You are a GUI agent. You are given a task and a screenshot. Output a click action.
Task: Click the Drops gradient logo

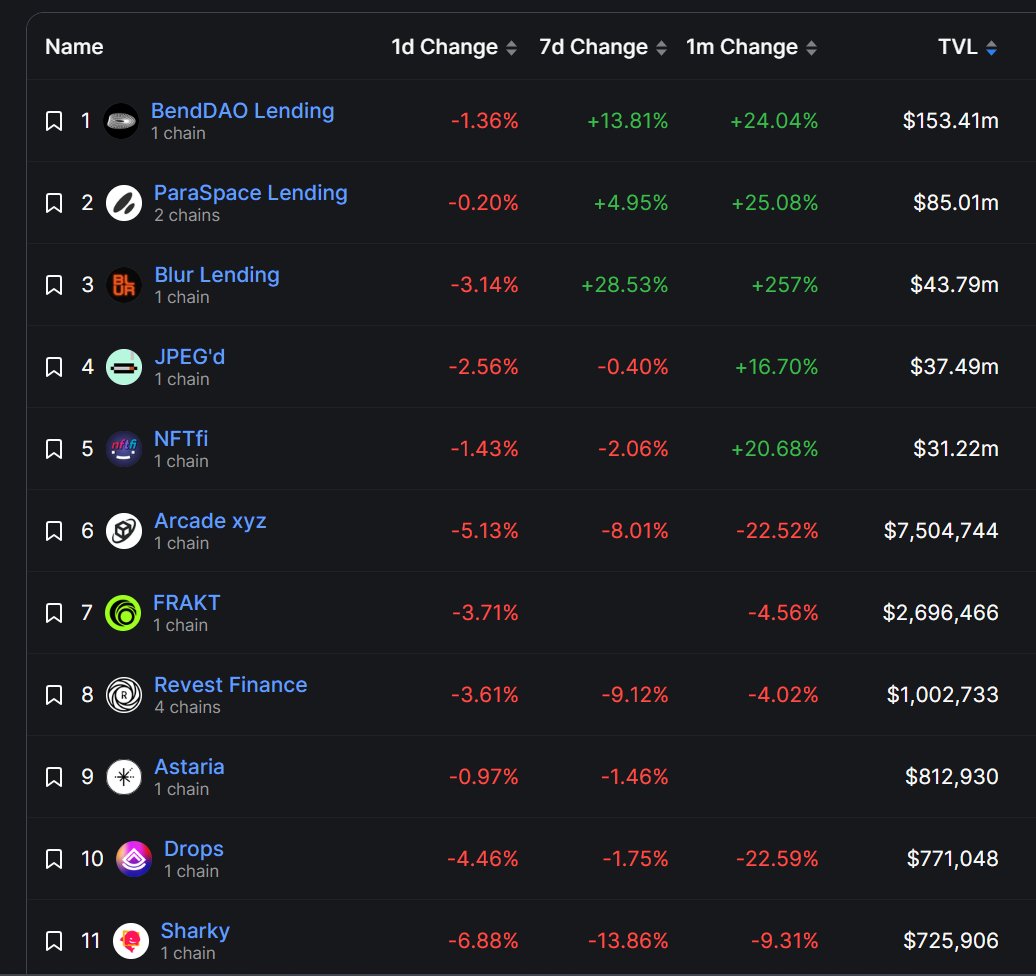coord(133,858)
